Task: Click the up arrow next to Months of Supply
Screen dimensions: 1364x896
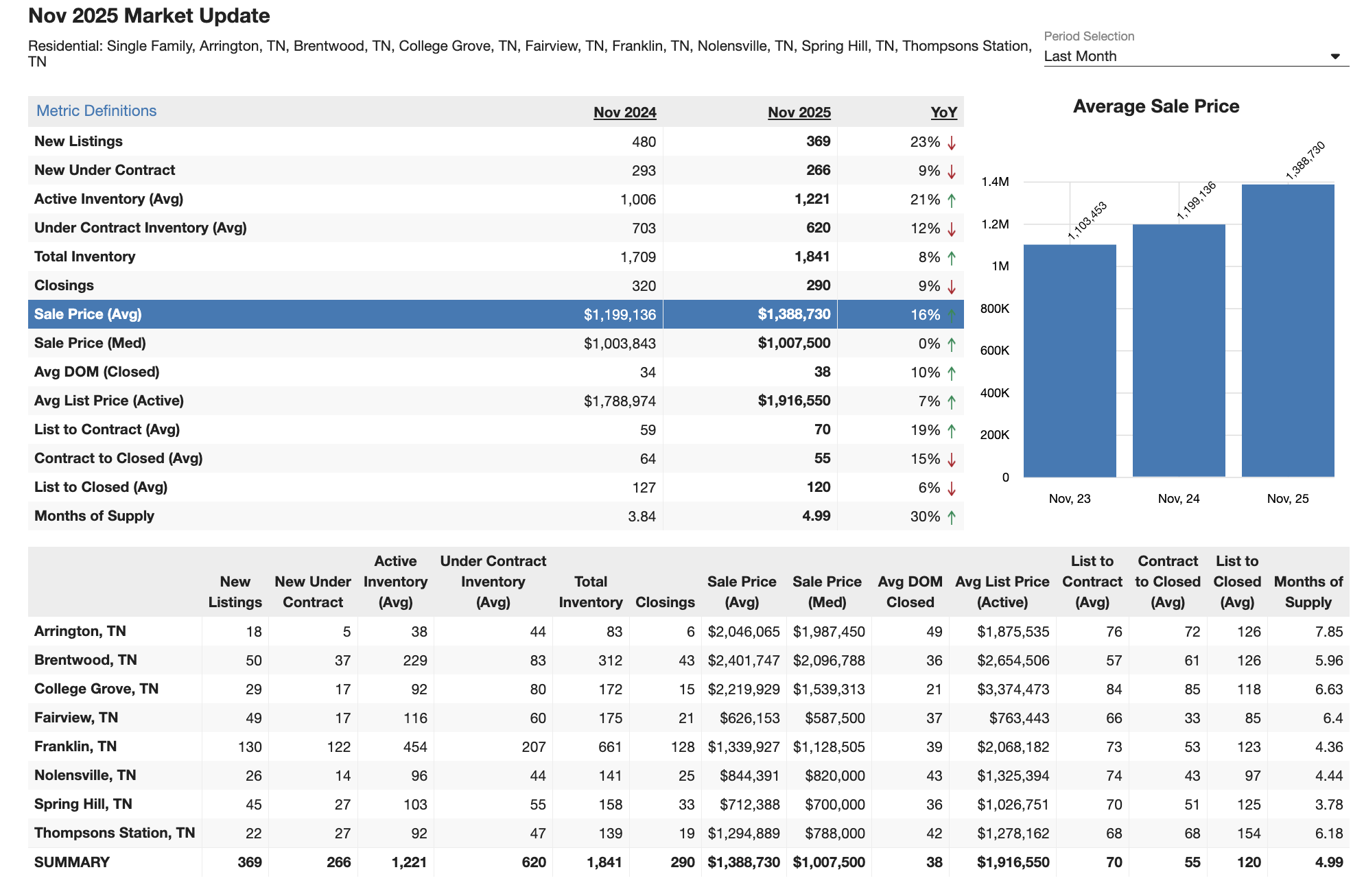Action: 952,517
